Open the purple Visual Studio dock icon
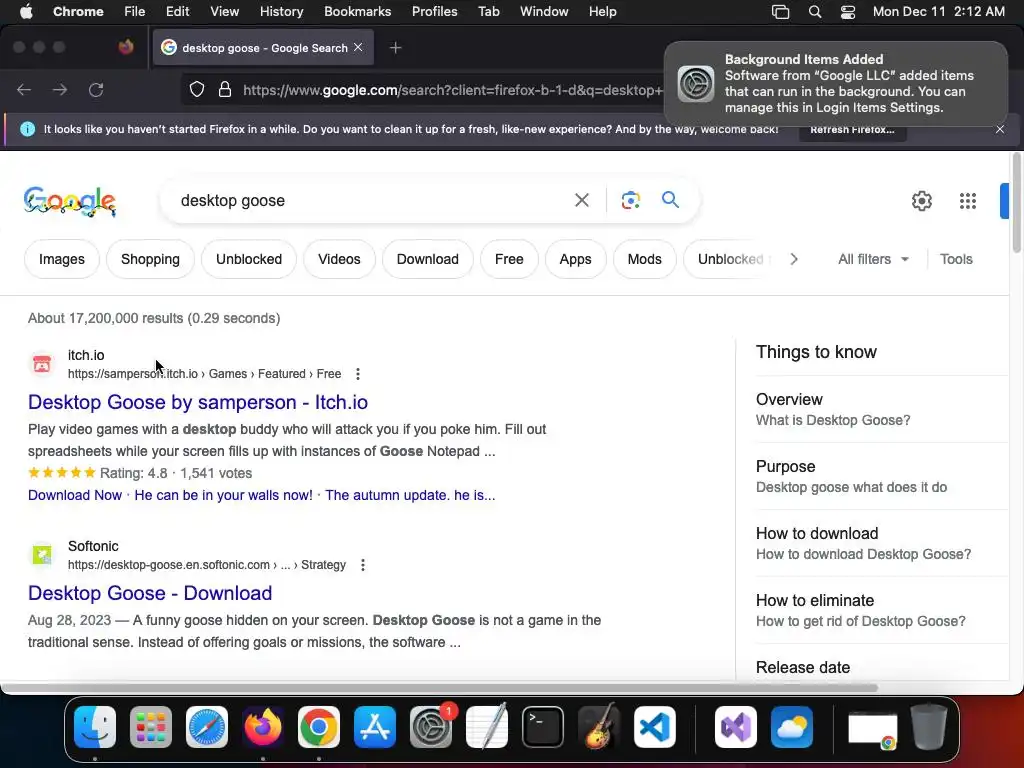This screenshot has height=768, width=1024. (736, 727)
